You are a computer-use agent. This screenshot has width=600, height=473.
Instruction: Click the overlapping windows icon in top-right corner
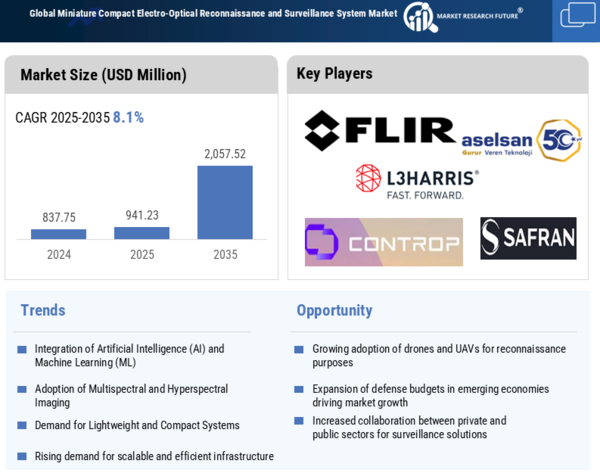coord(577,16)
